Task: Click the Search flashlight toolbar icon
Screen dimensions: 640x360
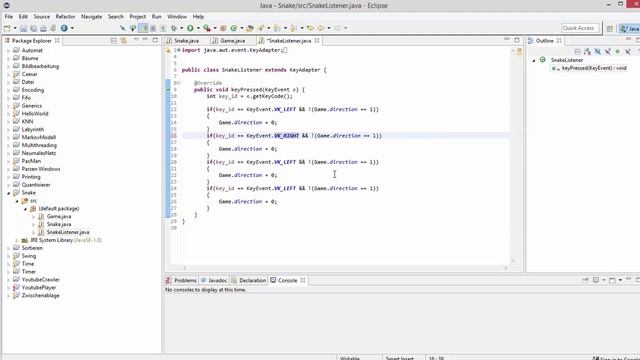Action: click(x=261, y=28)
